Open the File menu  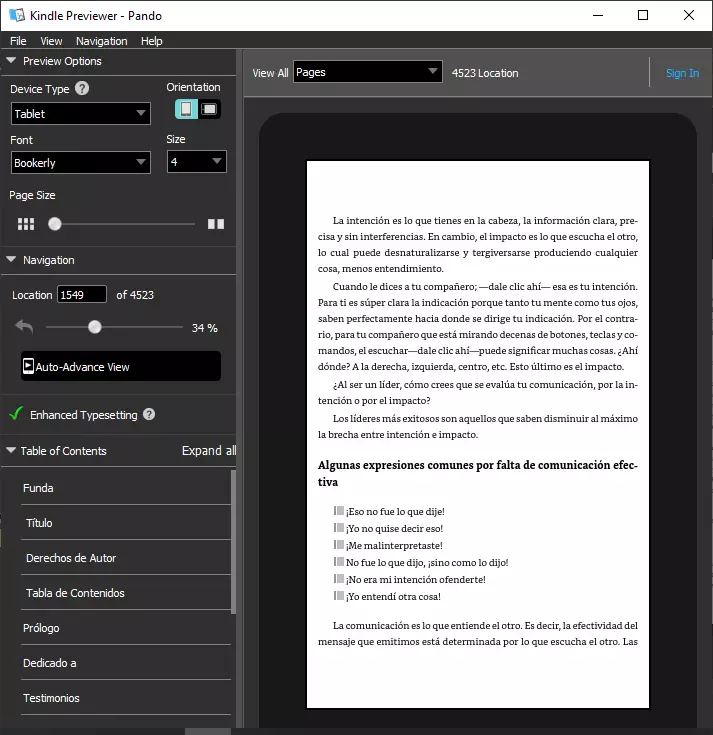[x=18, y=41]
